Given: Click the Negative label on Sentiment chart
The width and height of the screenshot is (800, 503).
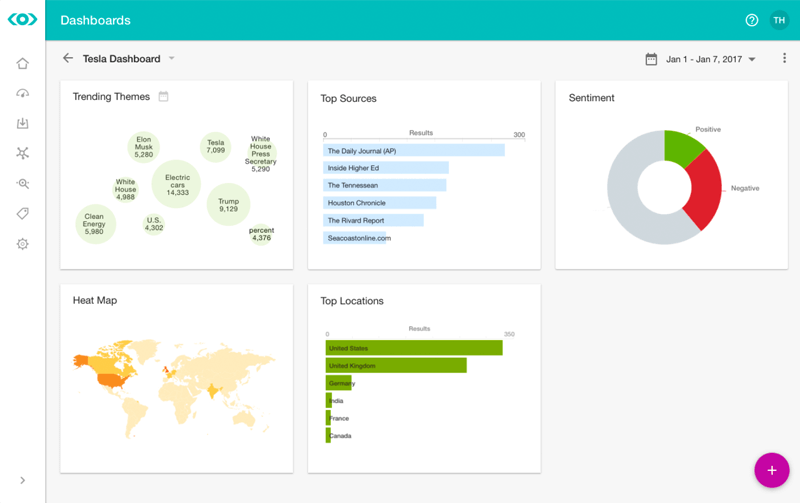Looking at the screenshot, I should [x=745, y=188].
